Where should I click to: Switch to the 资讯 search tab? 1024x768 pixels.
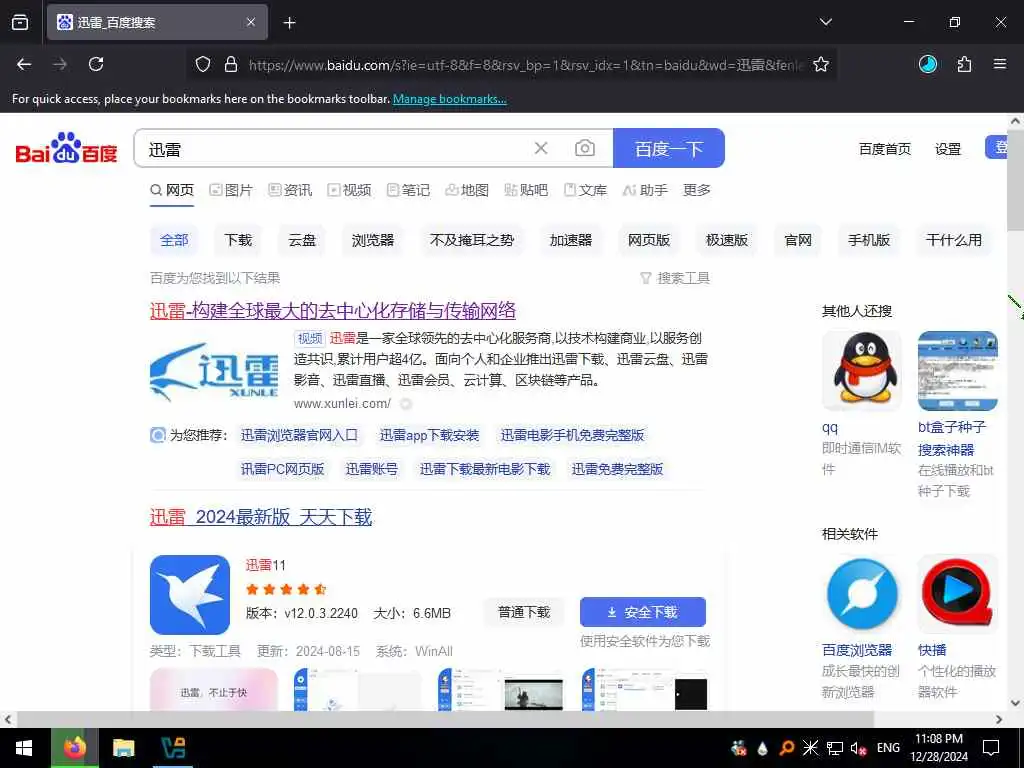tap(291, 190)
